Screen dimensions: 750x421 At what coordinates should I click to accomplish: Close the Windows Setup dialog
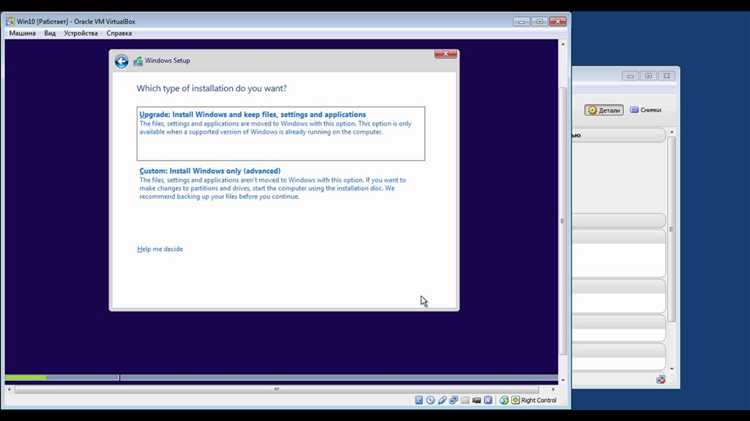point(445,55)
